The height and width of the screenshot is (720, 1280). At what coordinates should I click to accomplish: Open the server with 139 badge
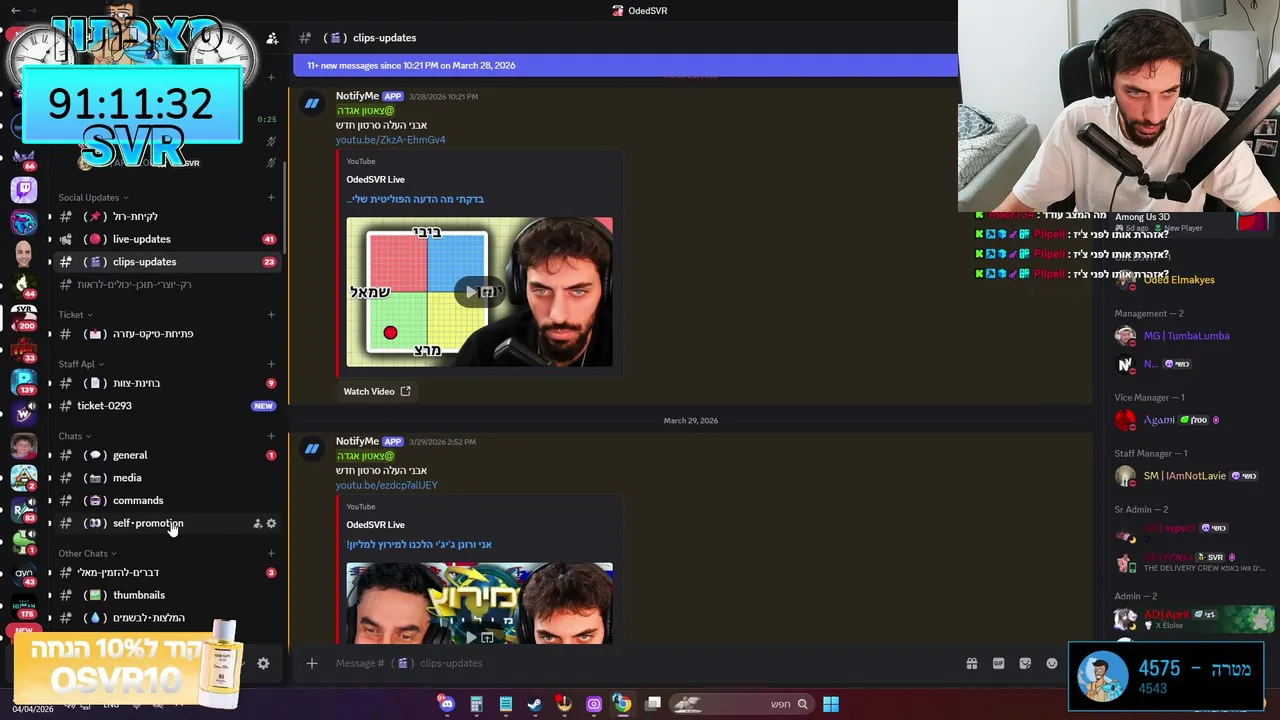pyautogui.click(x=24, y=381)
